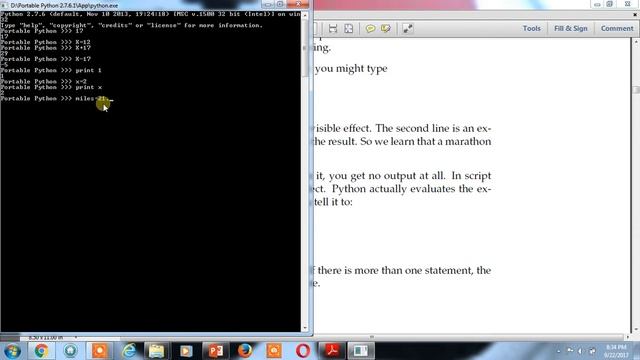This screenshot has height=360, width=640.
Task: Open the Comment pane in Acrobat
Action: click(x=617, y=29)
